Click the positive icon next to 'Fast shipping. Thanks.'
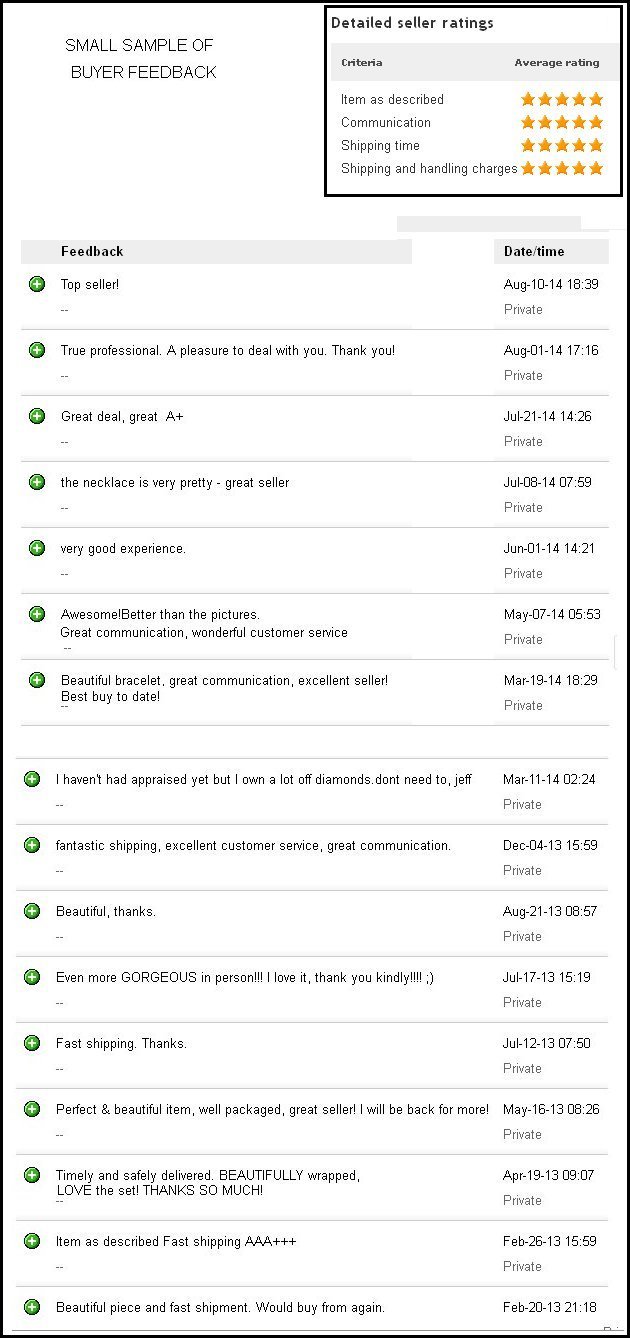 tap(32, 1043)
